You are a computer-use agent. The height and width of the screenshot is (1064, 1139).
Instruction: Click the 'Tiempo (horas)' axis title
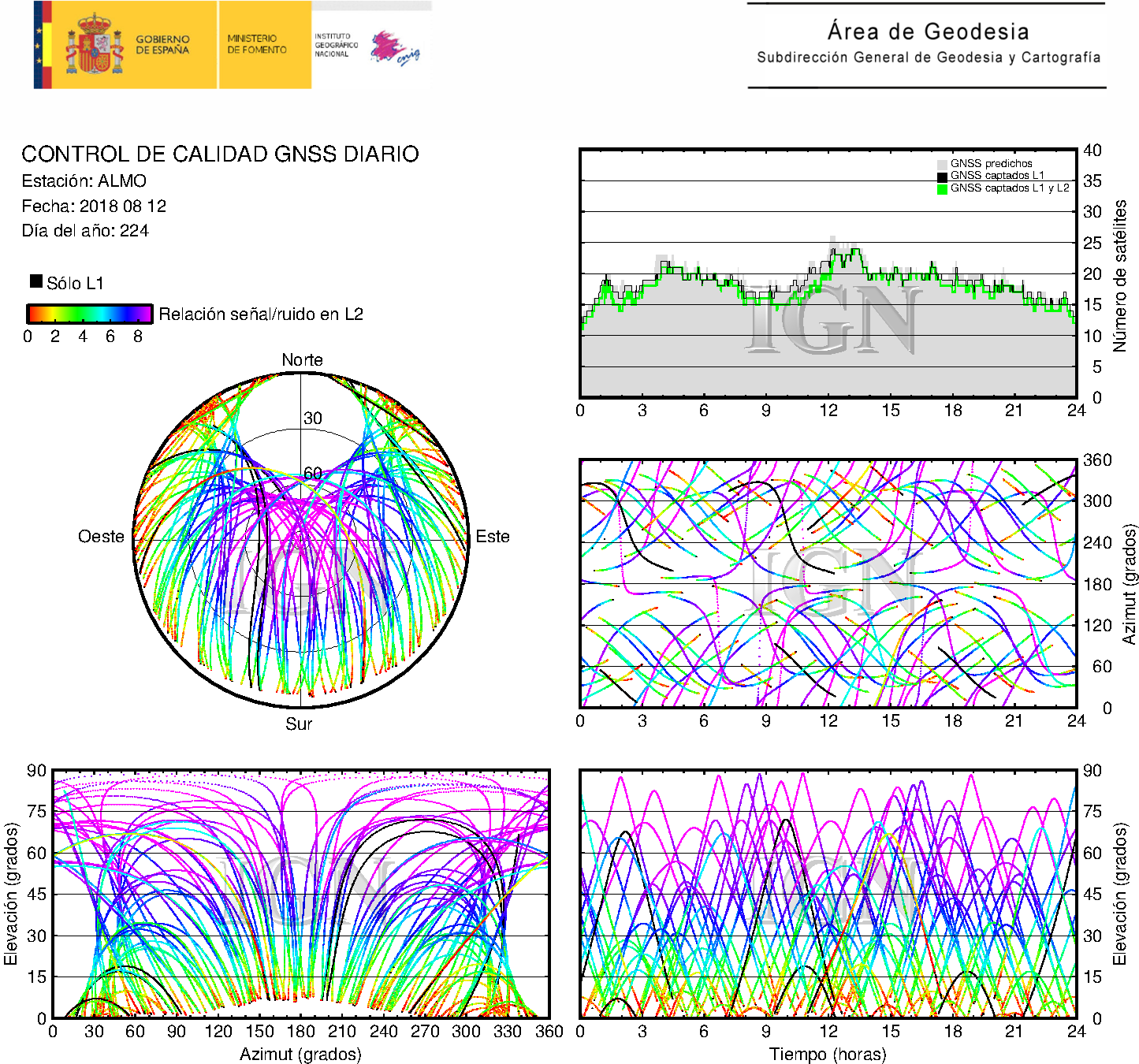point(828,1054)
